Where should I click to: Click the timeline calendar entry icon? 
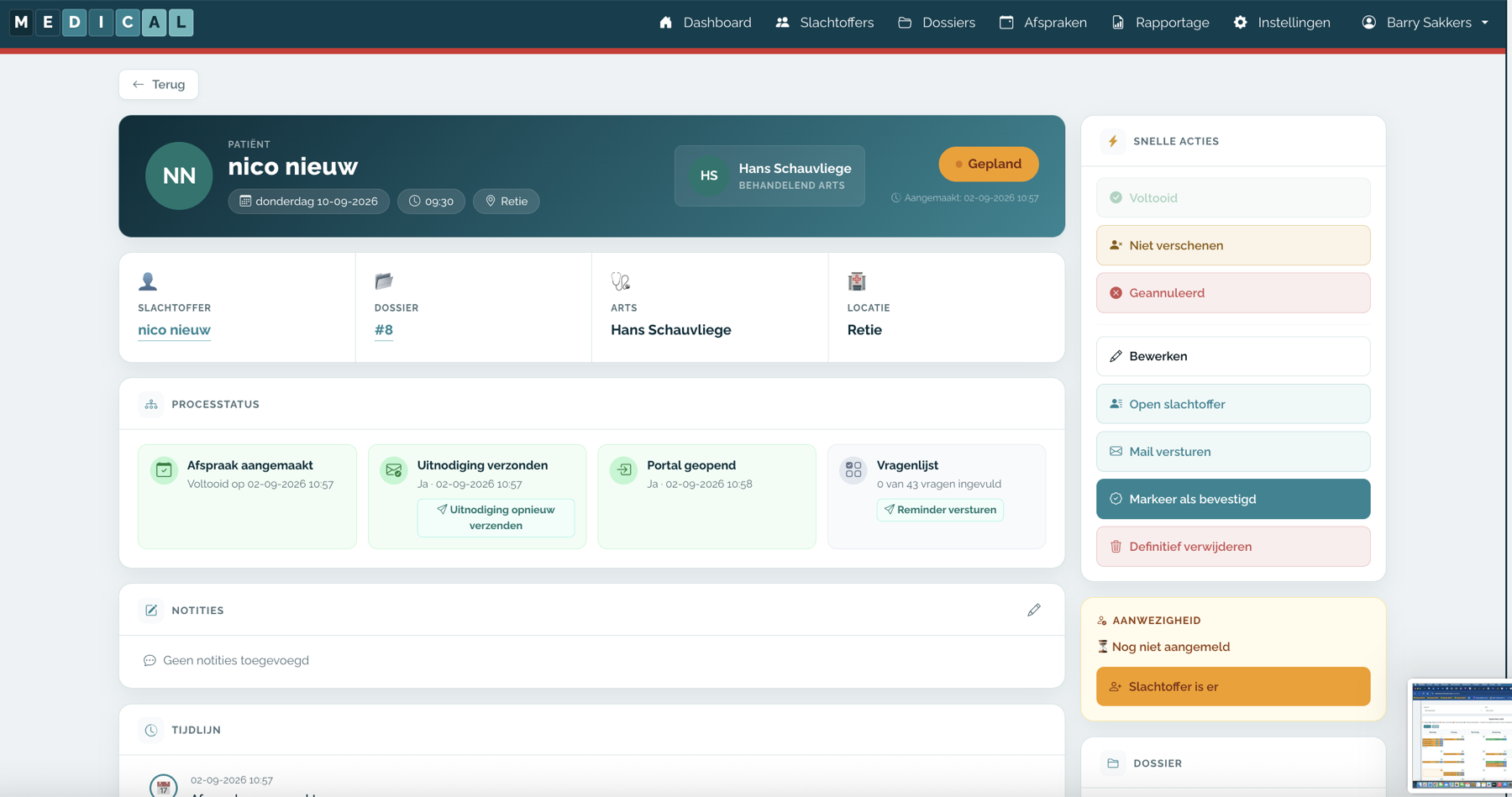[x=163, y=786]
